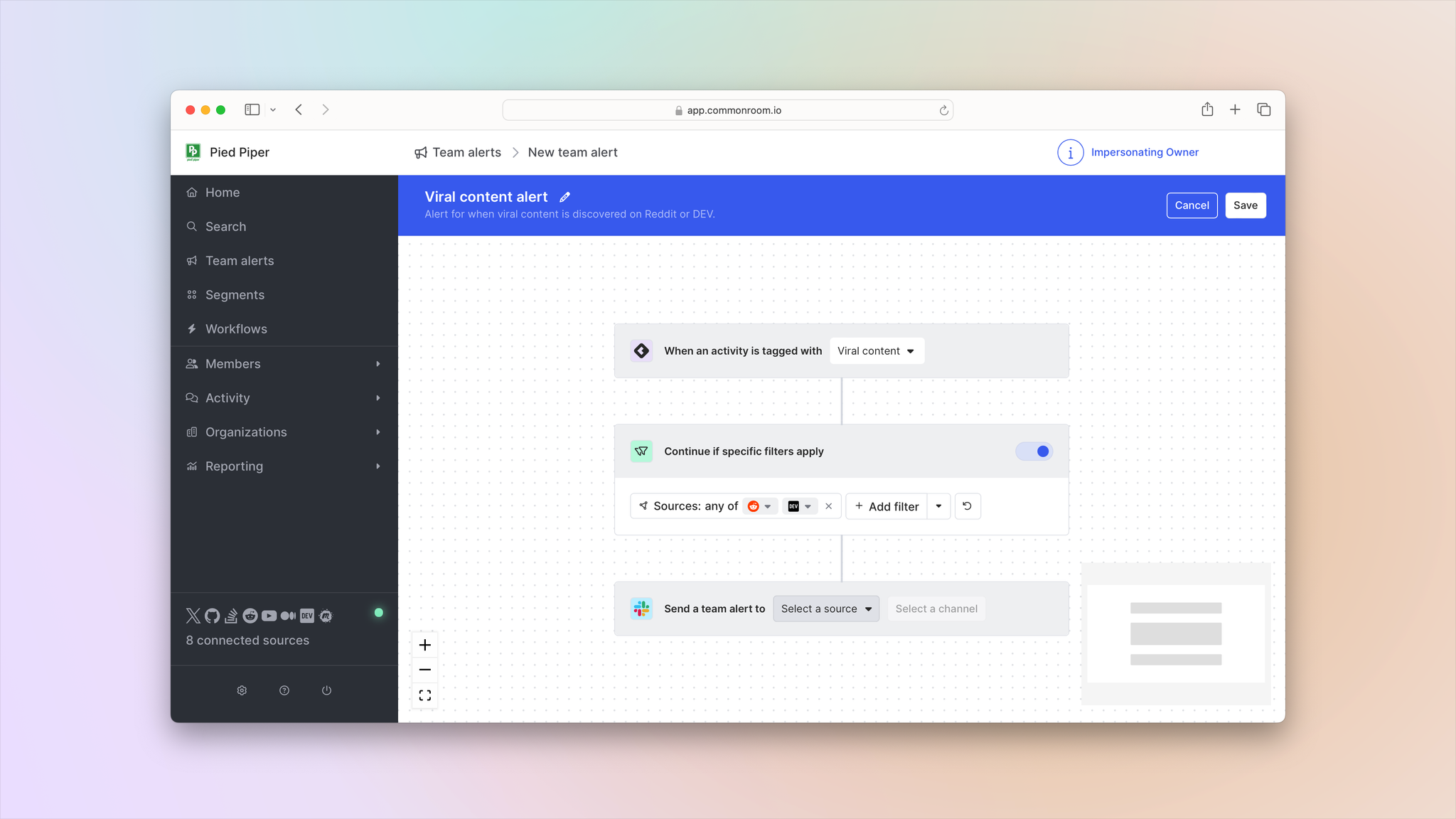Viewport: 1456px width, 819px height.
Task: Fit canvas to view icon
Action: point(425,695)
